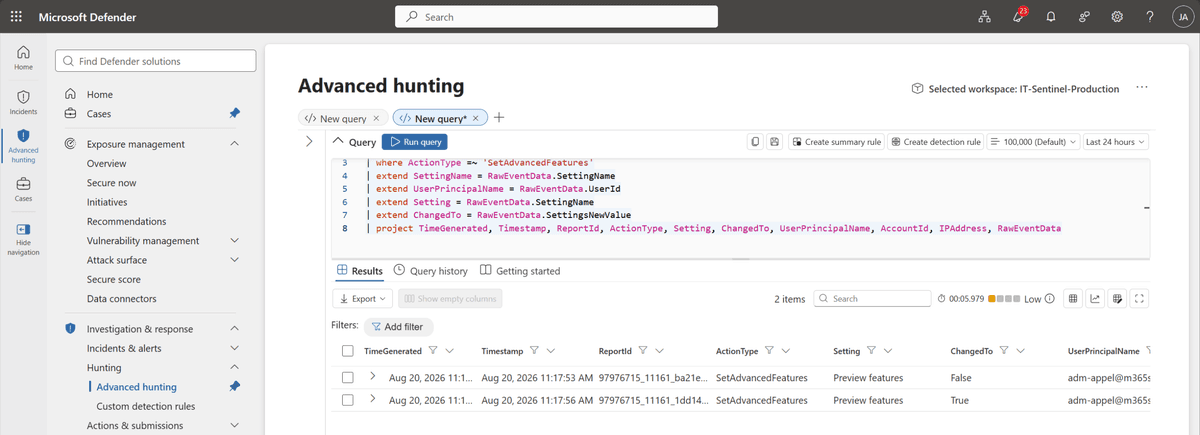Click the top Search box
1200x435 pixels.
[x=556, y=17]
